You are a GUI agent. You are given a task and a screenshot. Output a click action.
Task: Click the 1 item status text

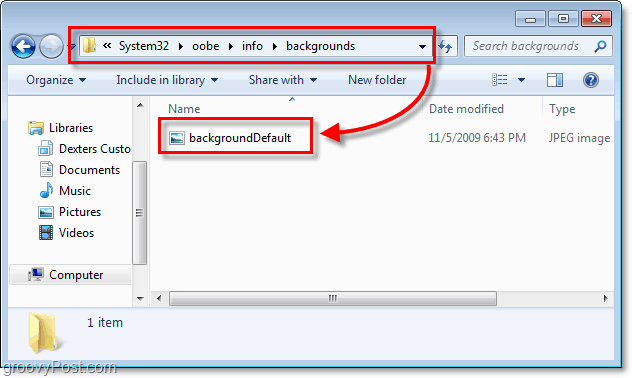click(x=105, y=322)
